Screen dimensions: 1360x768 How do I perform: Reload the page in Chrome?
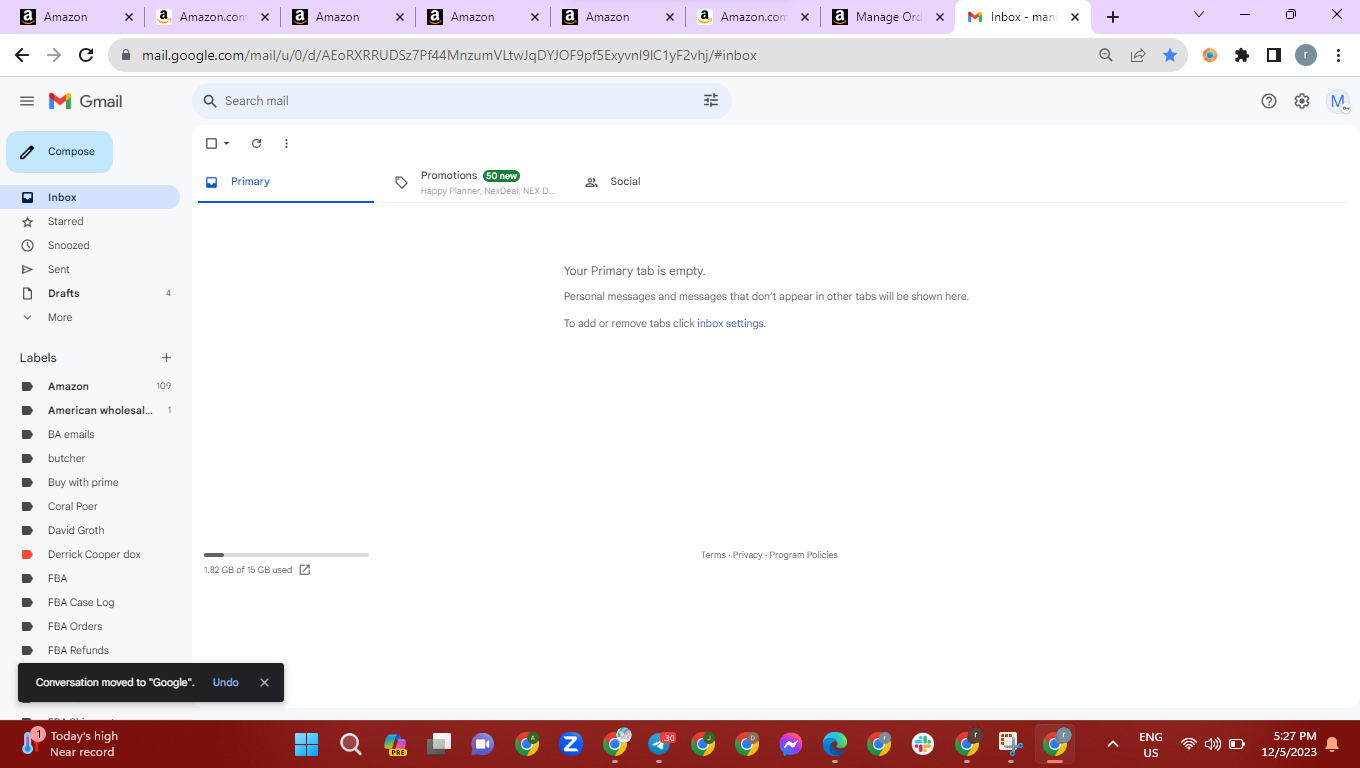pyautogui.click(x=86, y=56)
